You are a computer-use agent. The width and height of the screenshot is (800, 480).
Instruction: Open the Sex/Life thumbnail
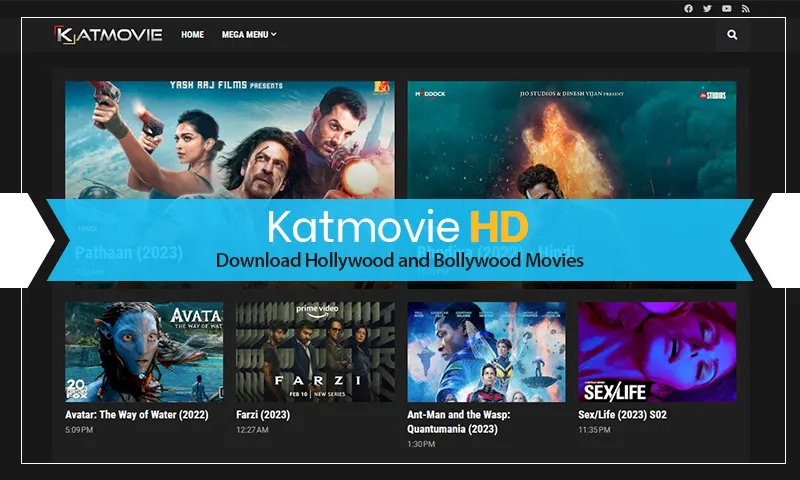(x=657, y=352)
